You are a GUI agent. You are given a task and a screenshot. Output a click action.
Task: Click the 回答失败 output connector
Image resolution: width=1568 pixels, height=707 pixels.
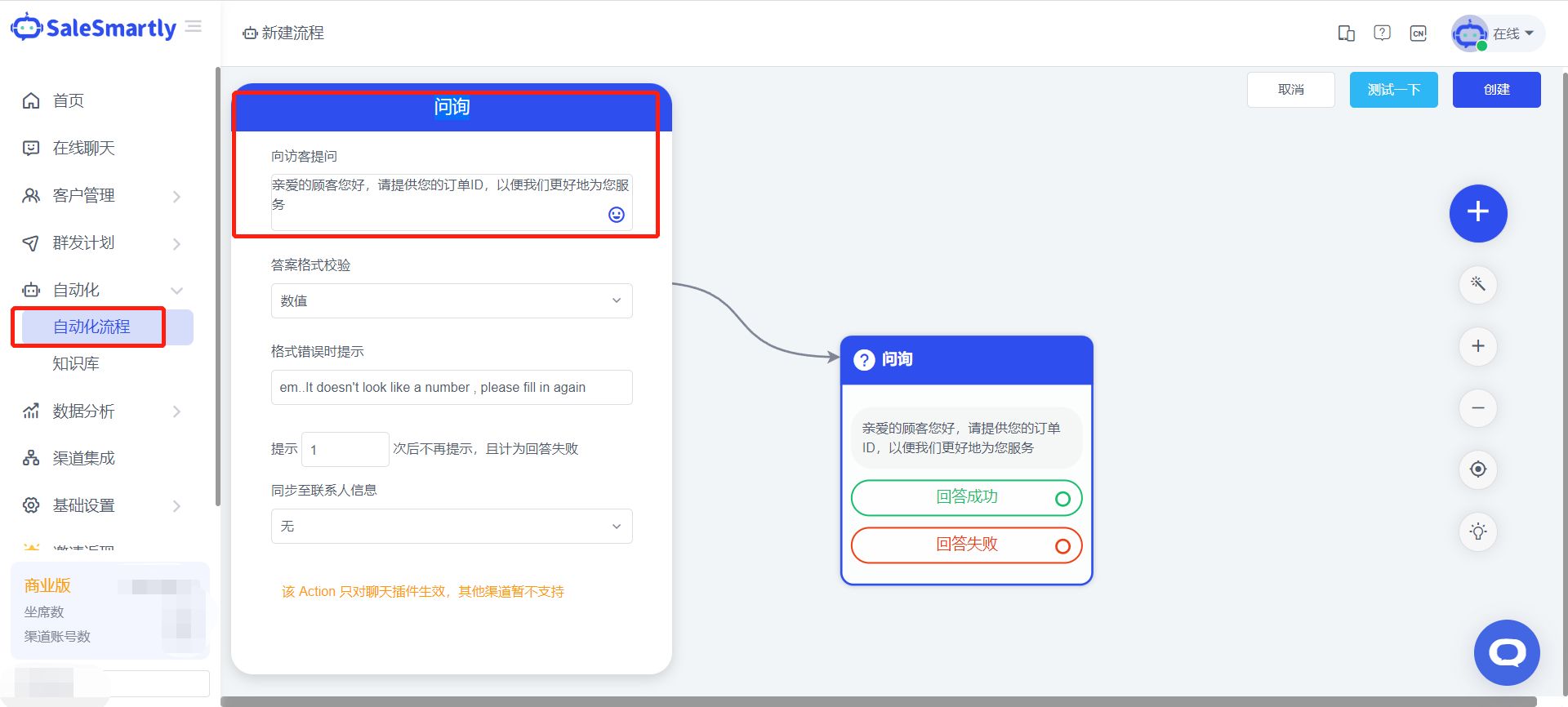pyautogui.click(x=1062, y=546)
